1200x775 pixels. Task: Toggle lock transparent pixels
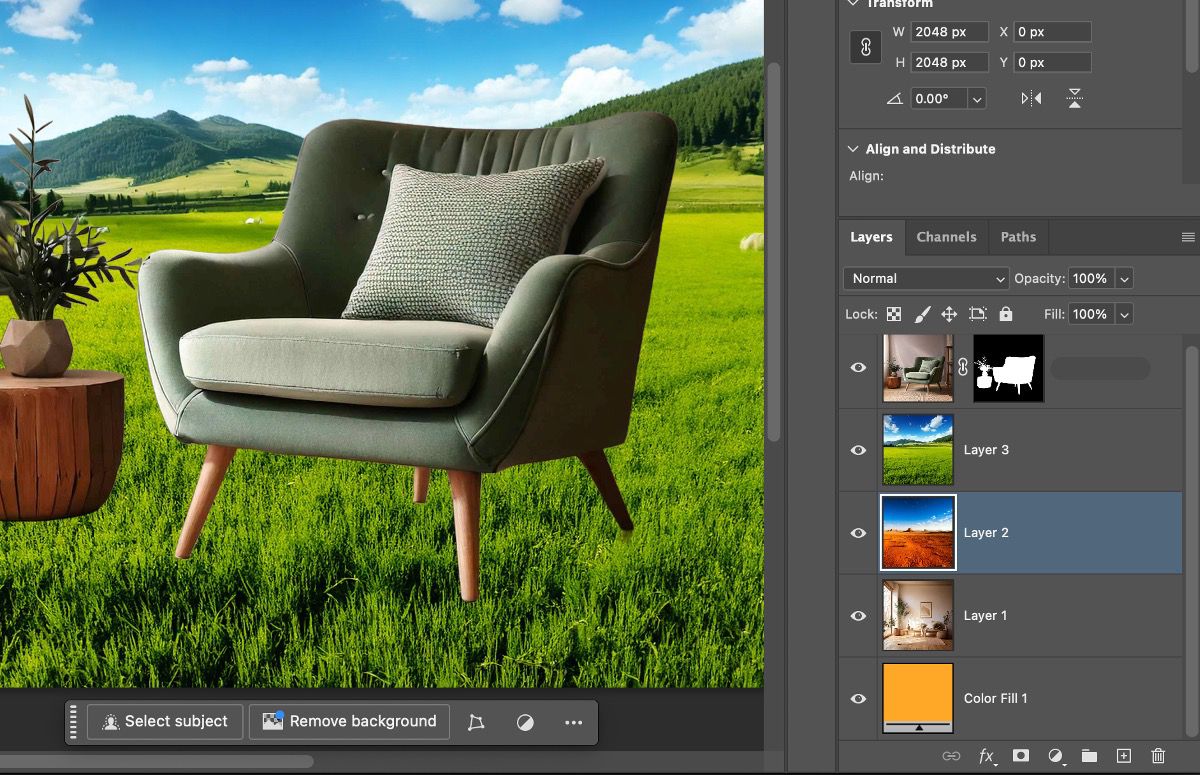[x=894, y=314]
